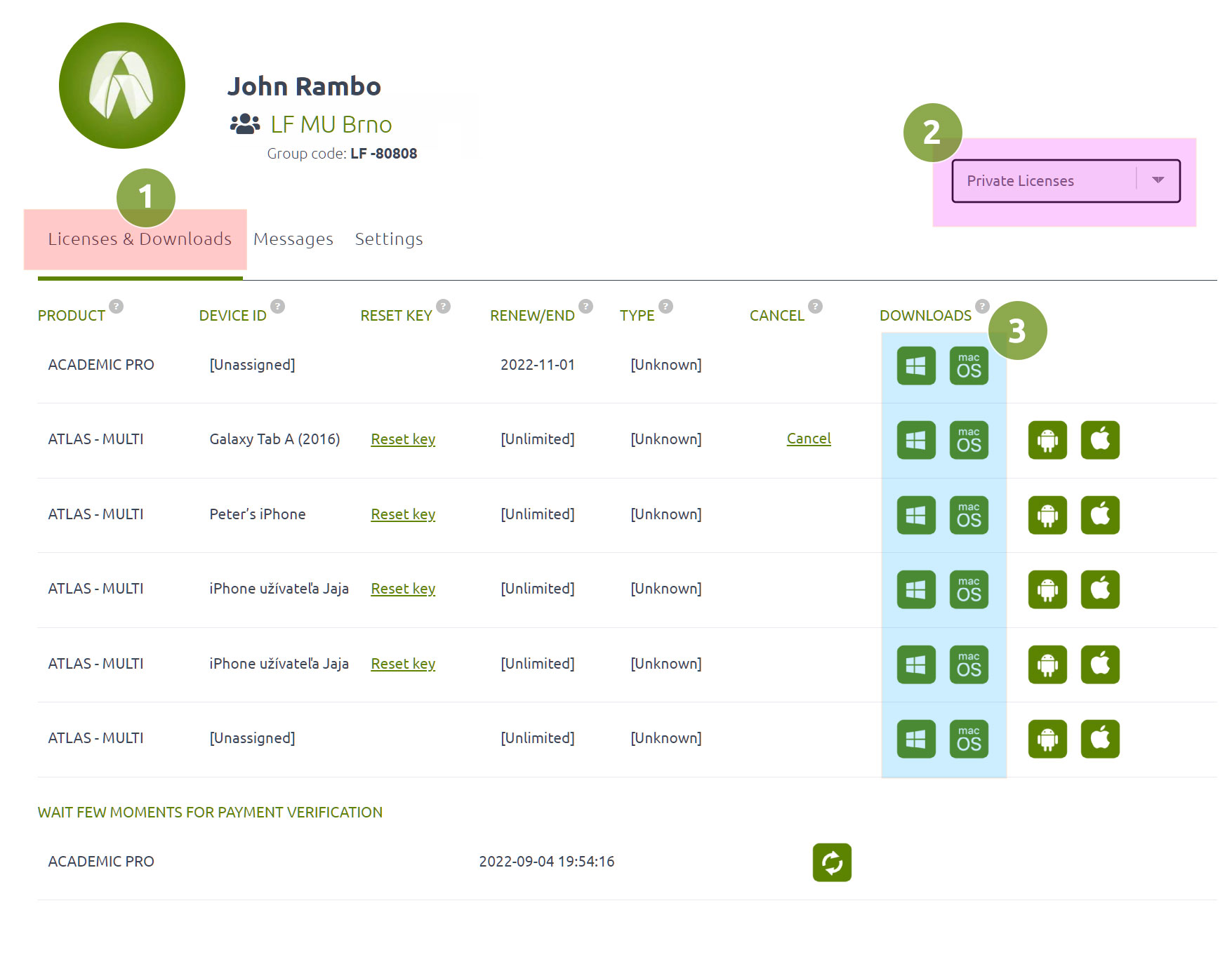Switch to the Messages tab

point(293,239)
